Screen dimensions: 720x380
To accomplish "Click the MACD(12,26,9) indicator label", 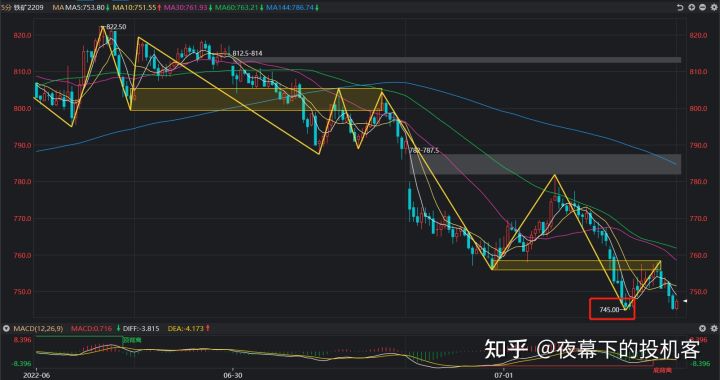I will click(38, 329).
